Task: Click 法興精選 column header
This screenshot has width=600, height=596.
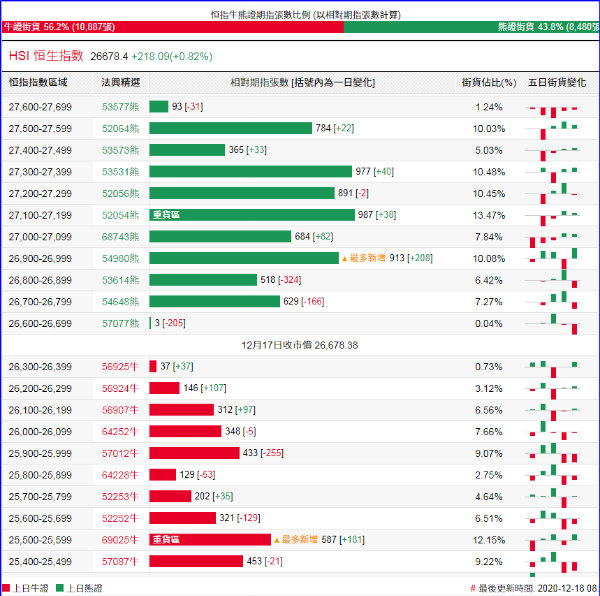Action: click(x=121, y=82)
